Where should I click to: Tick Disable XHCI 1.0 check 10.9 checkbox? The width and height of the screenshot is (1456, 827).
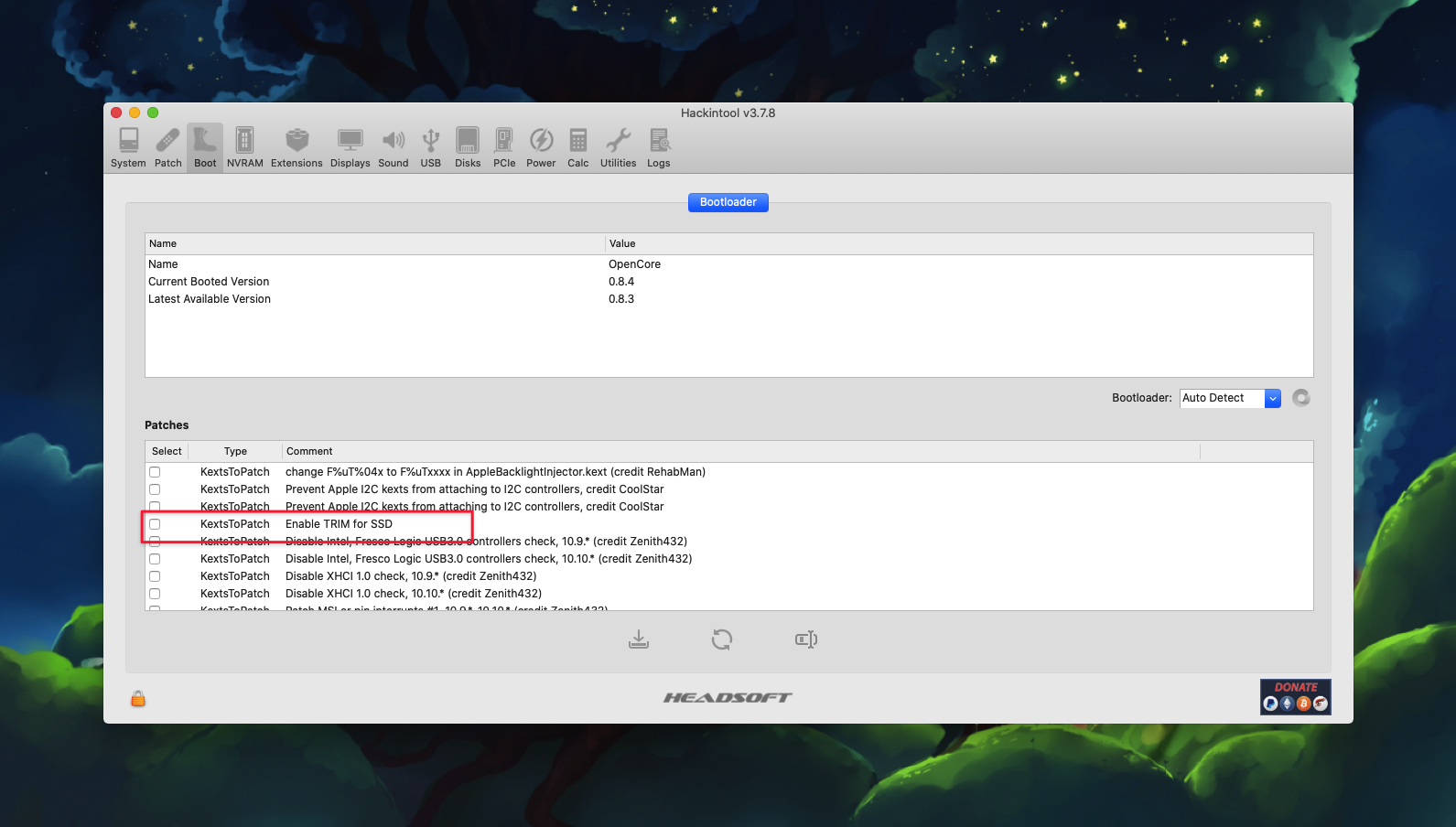tap(155, 576)
